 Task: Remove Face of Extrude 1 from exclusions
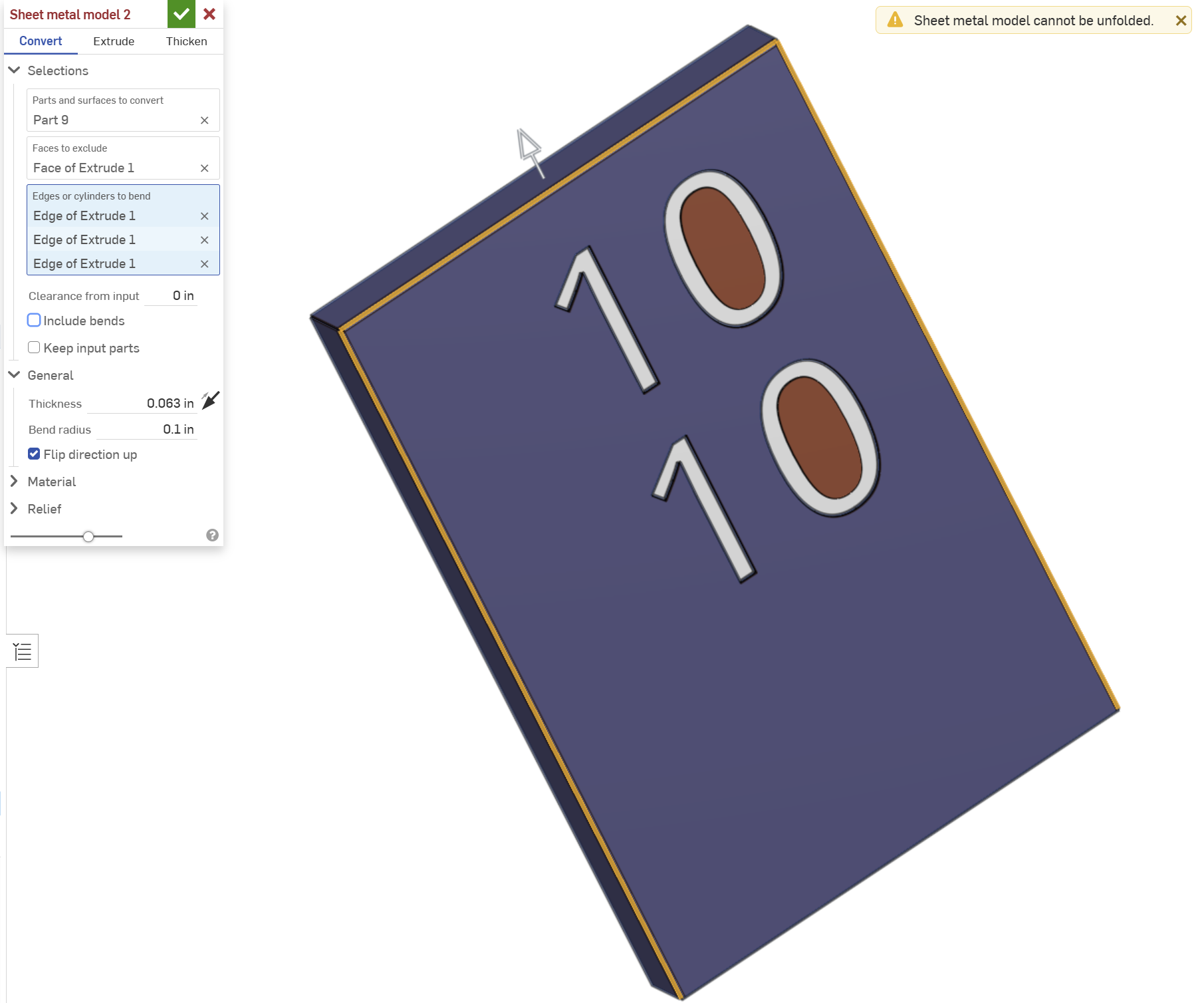coord(205,168)
